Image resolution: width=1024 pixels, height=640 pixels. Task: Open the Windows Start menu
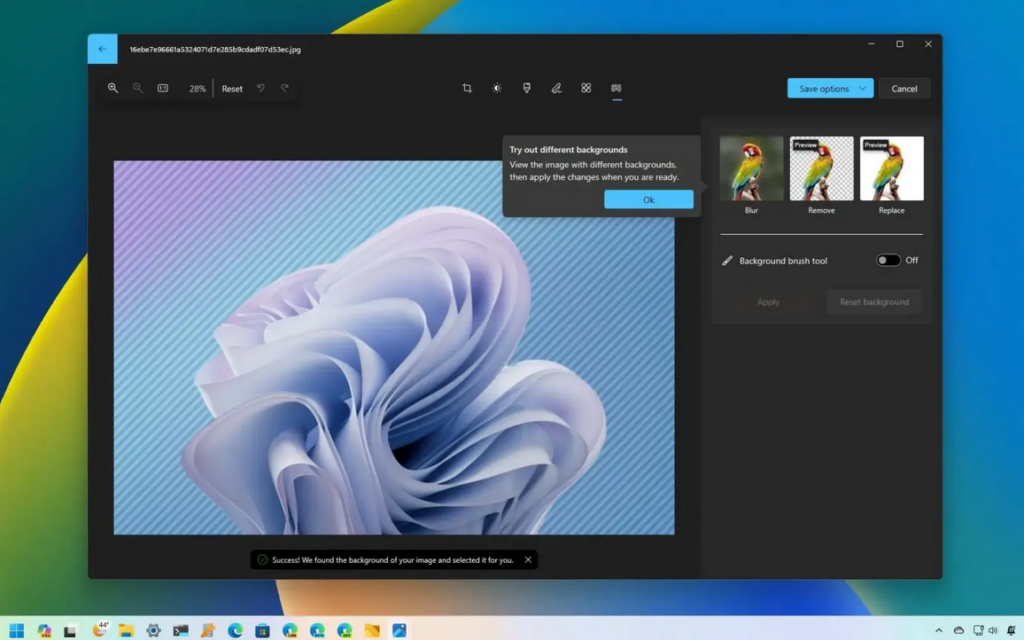pyautogui.click(x=16, y=630)
